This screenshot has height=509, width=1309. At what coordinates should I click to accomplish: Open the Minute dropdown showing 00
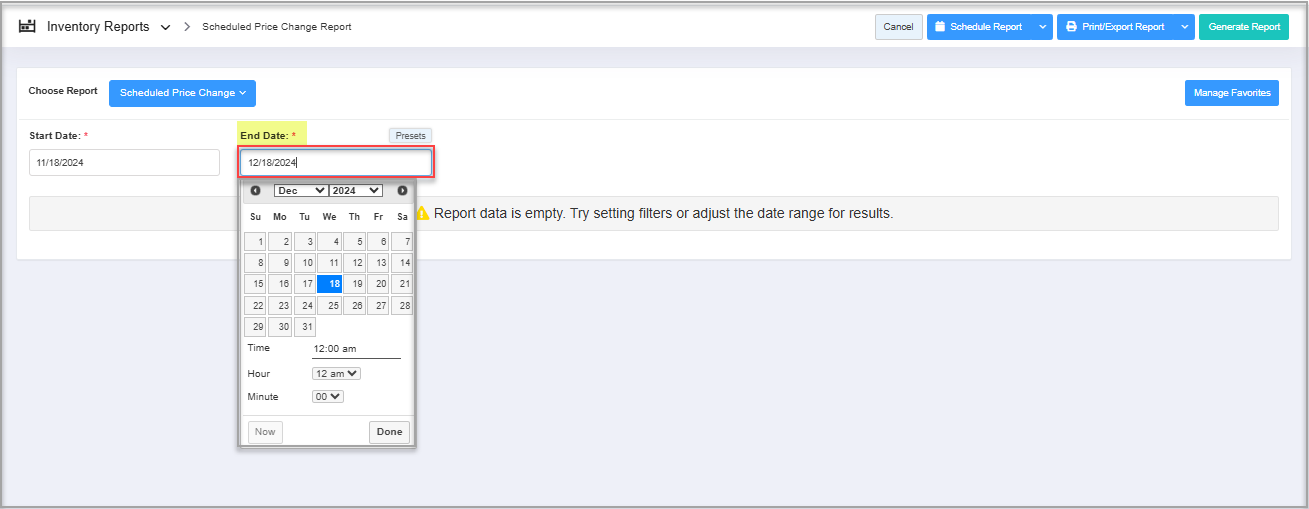click(328, 396)
